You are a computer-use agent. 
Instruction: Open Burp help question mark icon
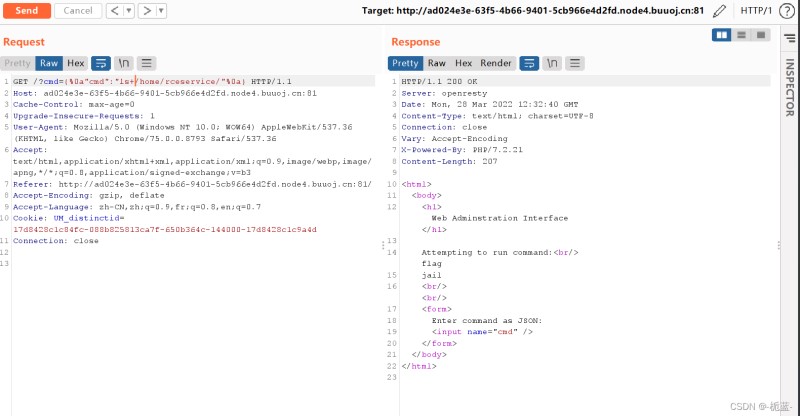pyautogui.click(x=787, y=11)
